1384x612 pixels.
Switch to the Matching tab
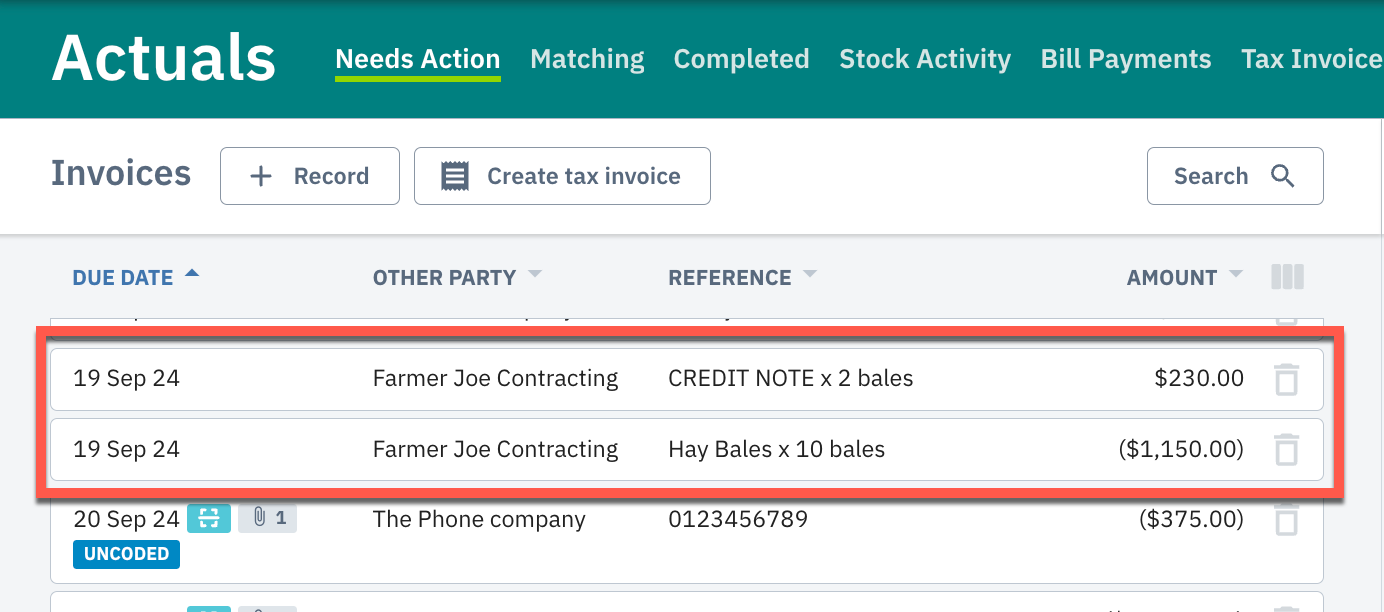[587, 59]
